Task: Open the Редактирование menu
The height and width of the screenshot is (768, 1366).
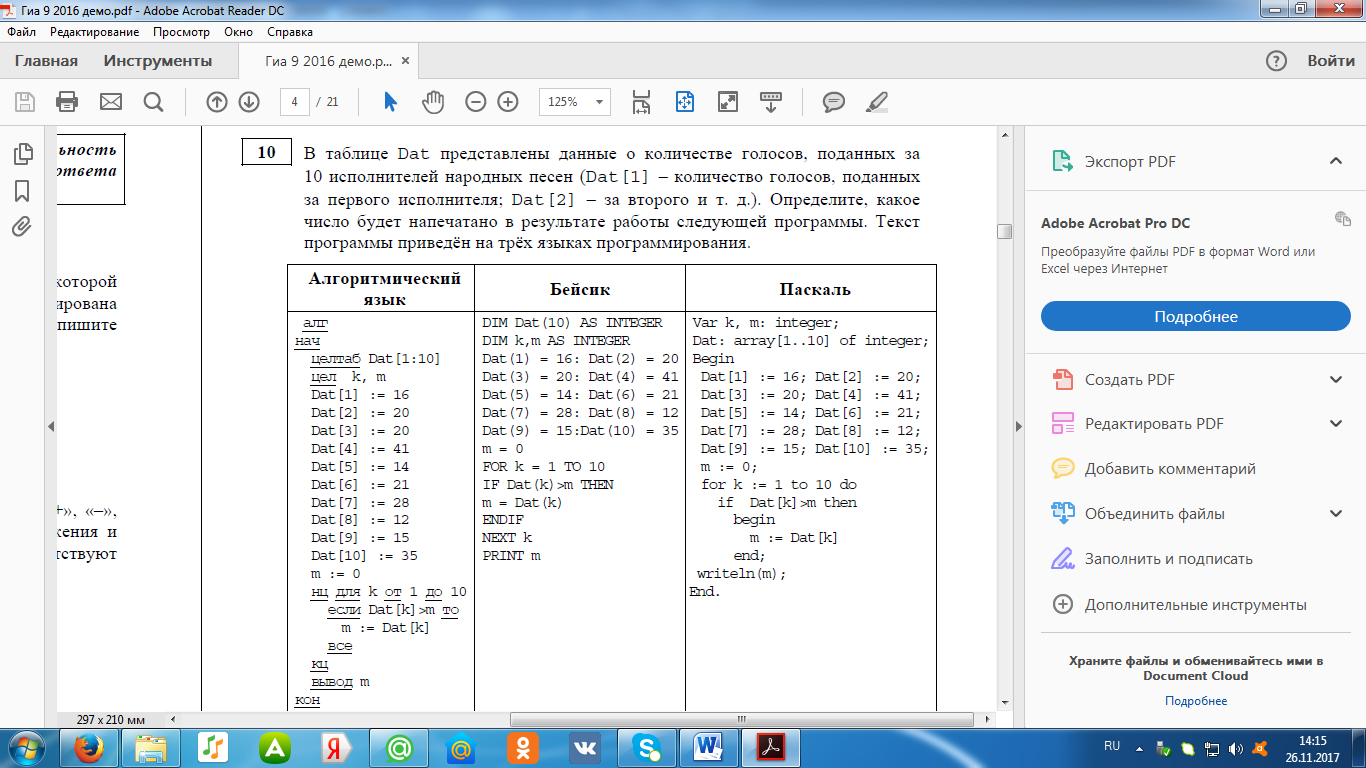Action: coord(95,32)
